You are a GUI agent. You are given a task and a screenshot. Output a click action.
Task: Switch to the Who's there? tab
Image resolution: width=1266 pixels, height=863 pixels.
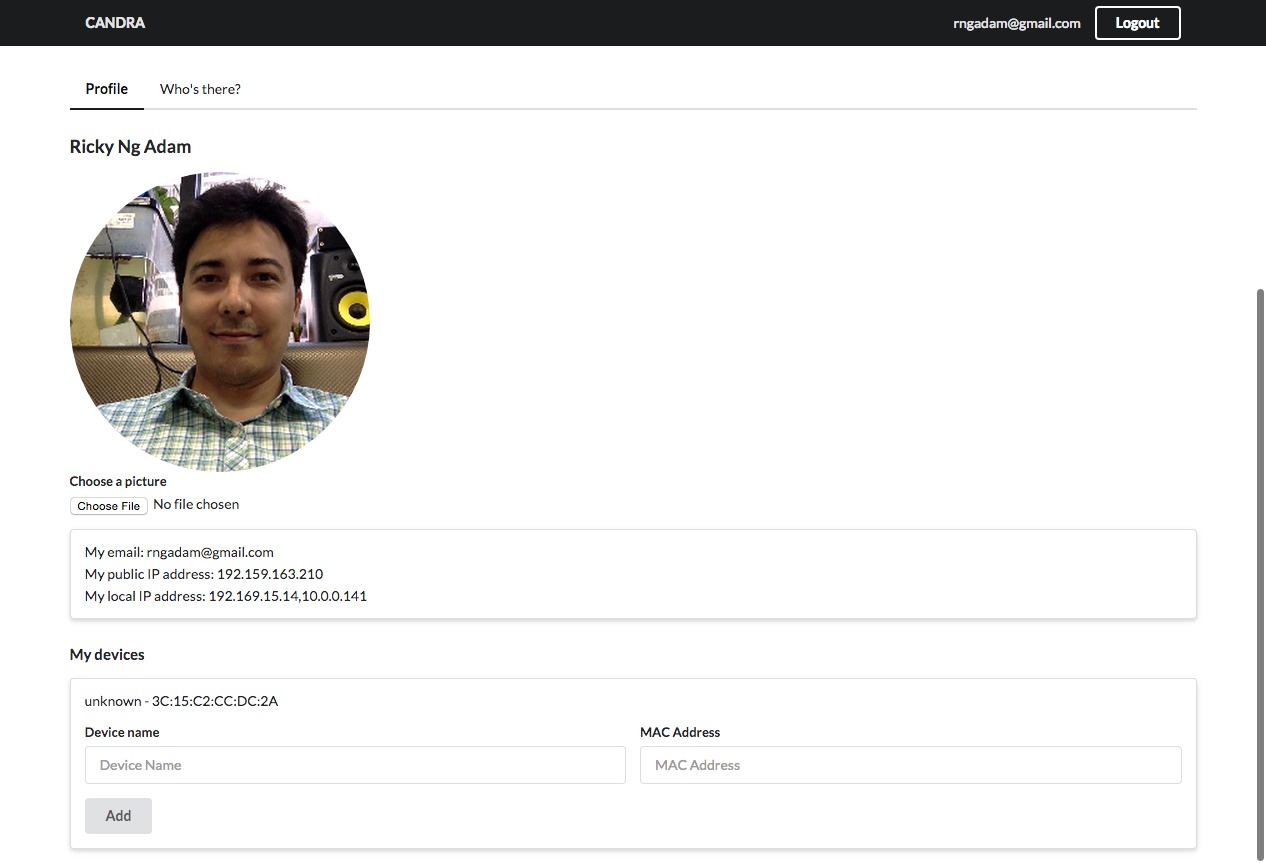pos(200,89)
